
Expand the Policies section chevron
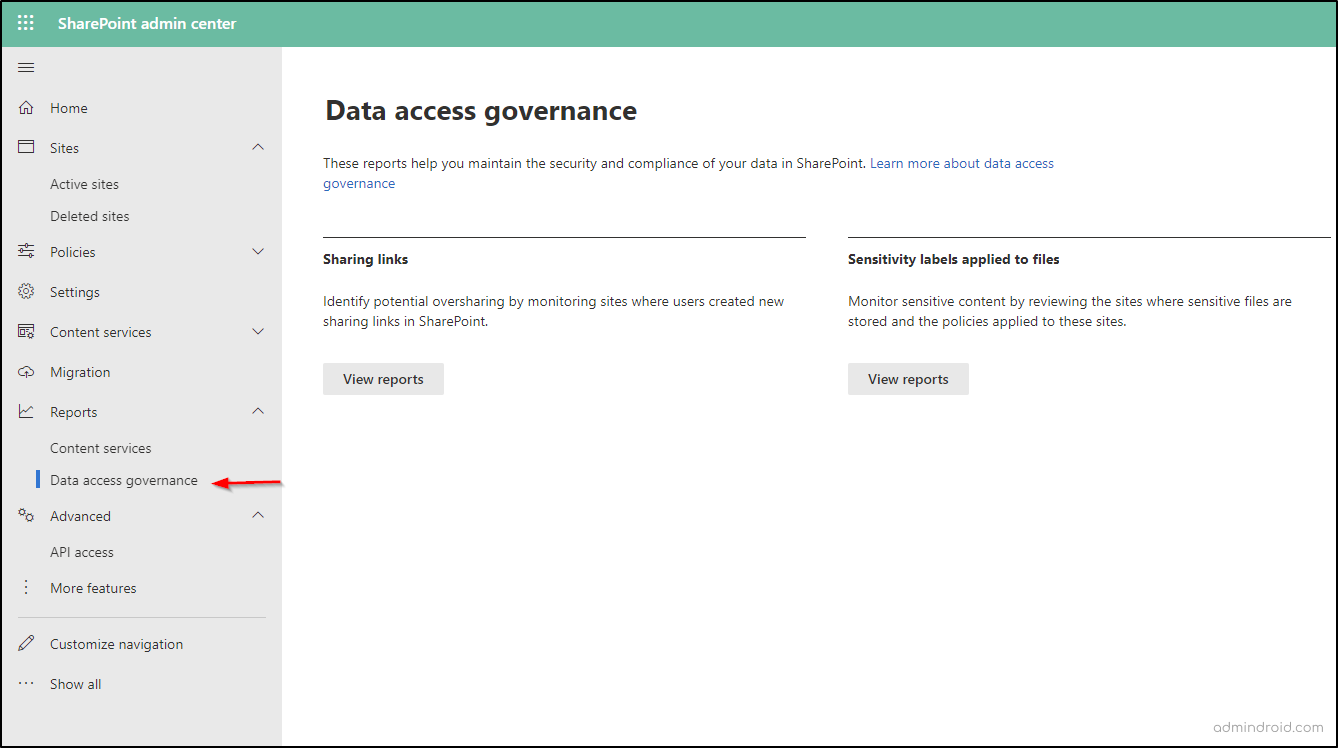[x=258, y=252]
